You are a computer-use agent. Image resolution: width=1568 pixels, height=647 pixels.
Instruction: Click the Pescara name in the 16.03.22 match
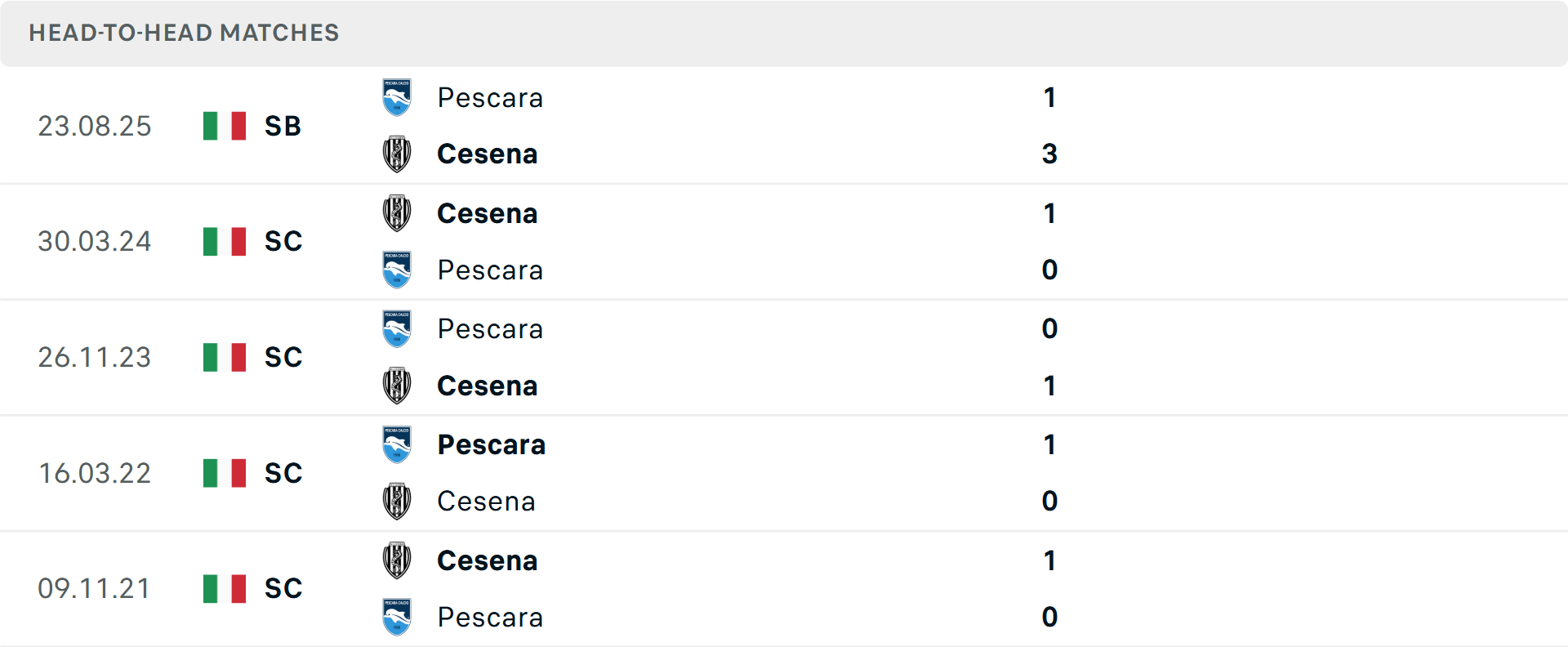click(491, 444)
